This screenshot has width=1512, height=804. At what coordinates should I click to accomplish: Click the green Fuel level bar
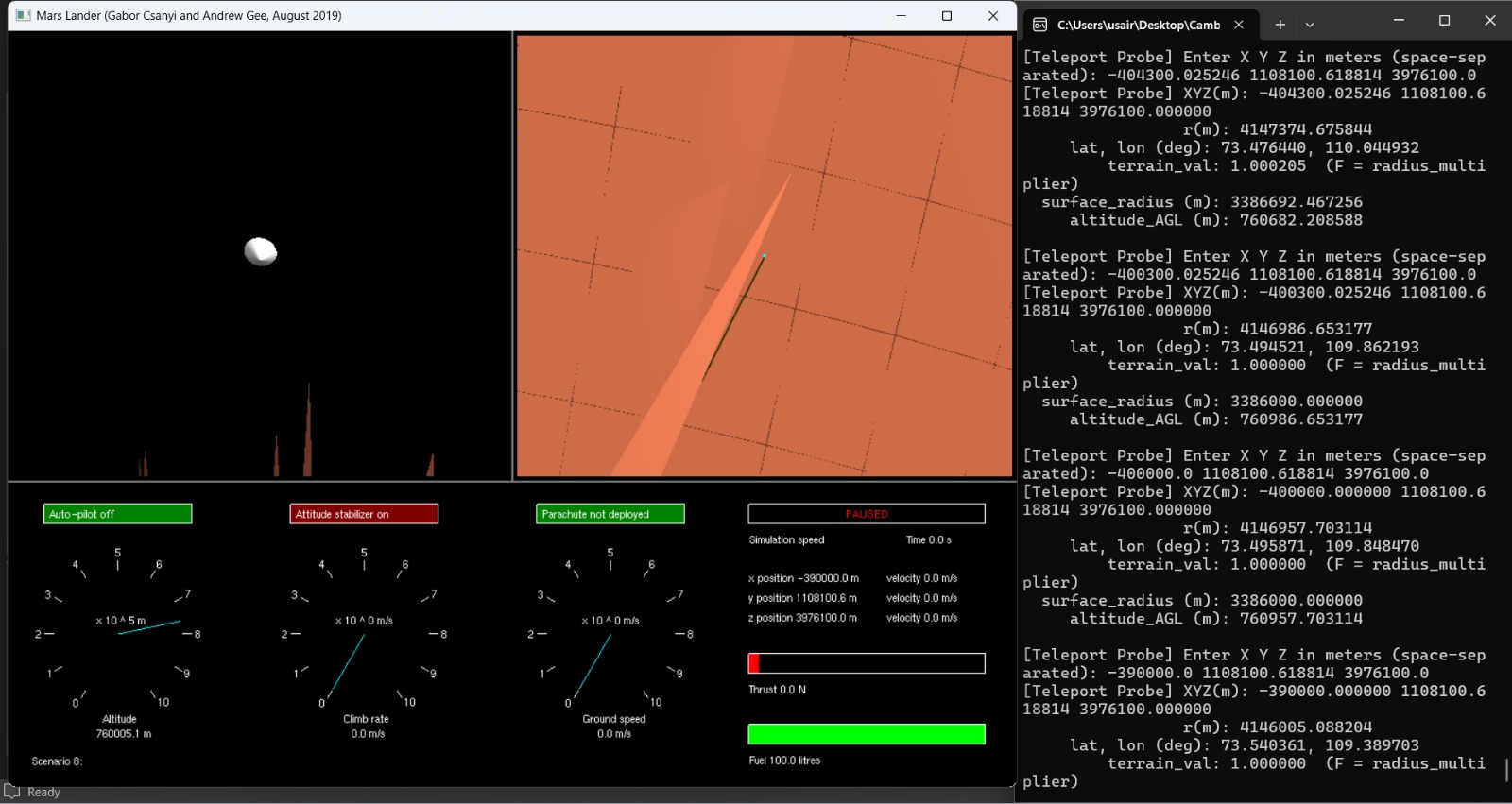coord(867,734)
